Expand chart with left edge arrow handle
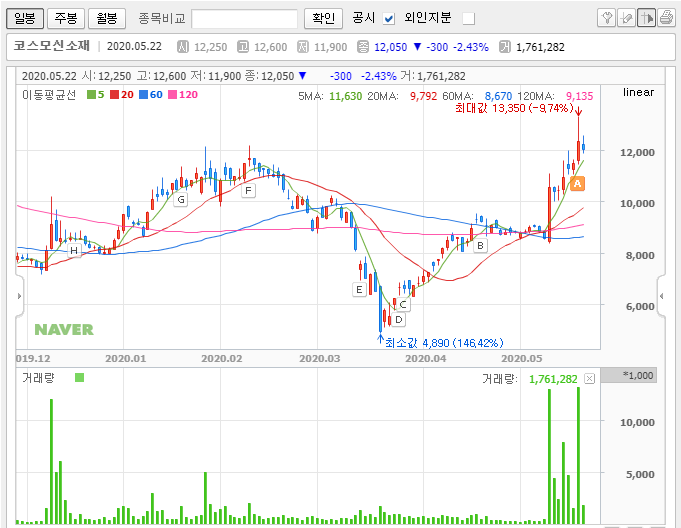The width and height of the screenshot is (681, 528). [x=19, y=296]
